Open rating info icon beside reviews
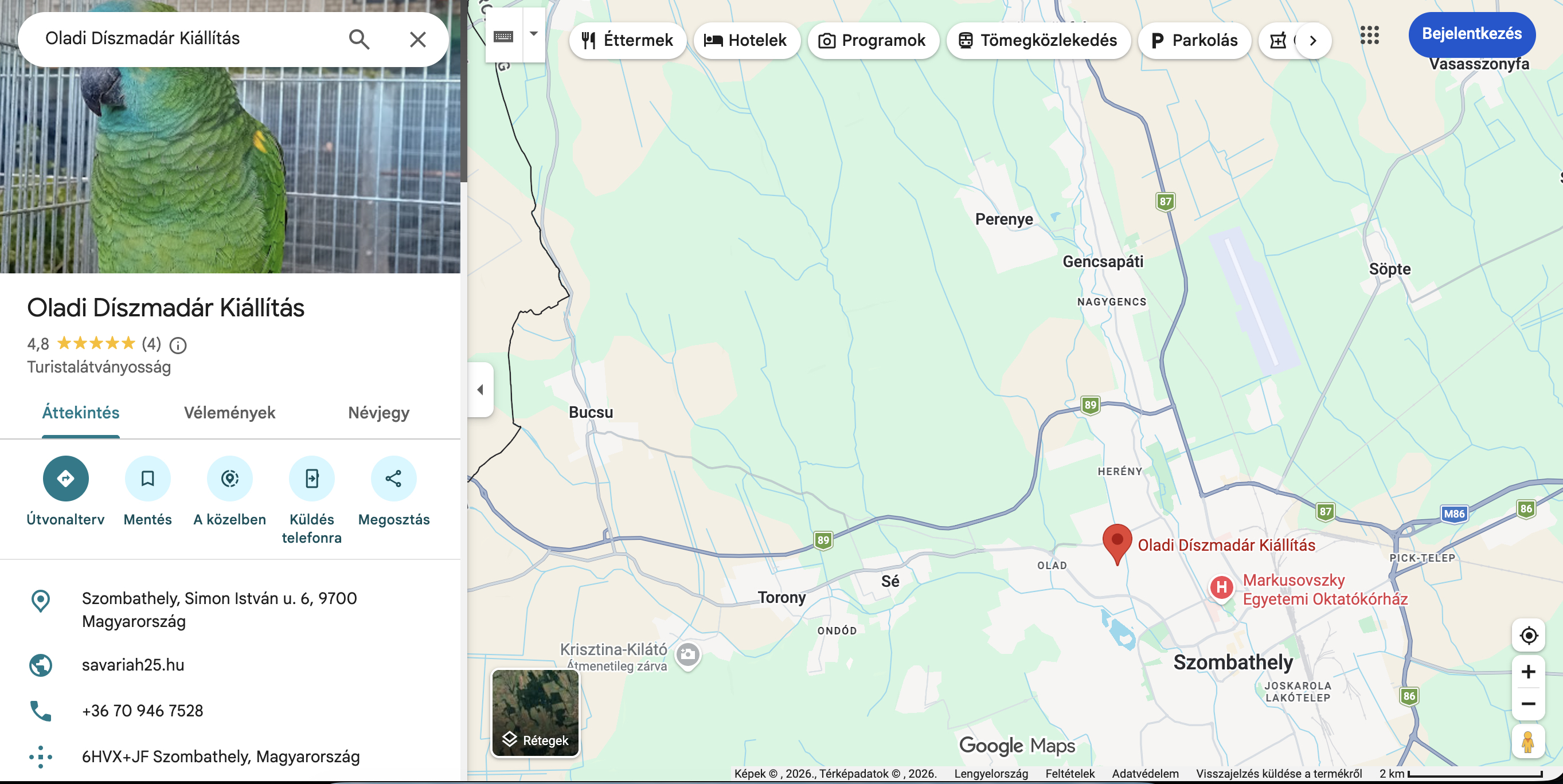1563x784 pixels. tap(178, 345)
